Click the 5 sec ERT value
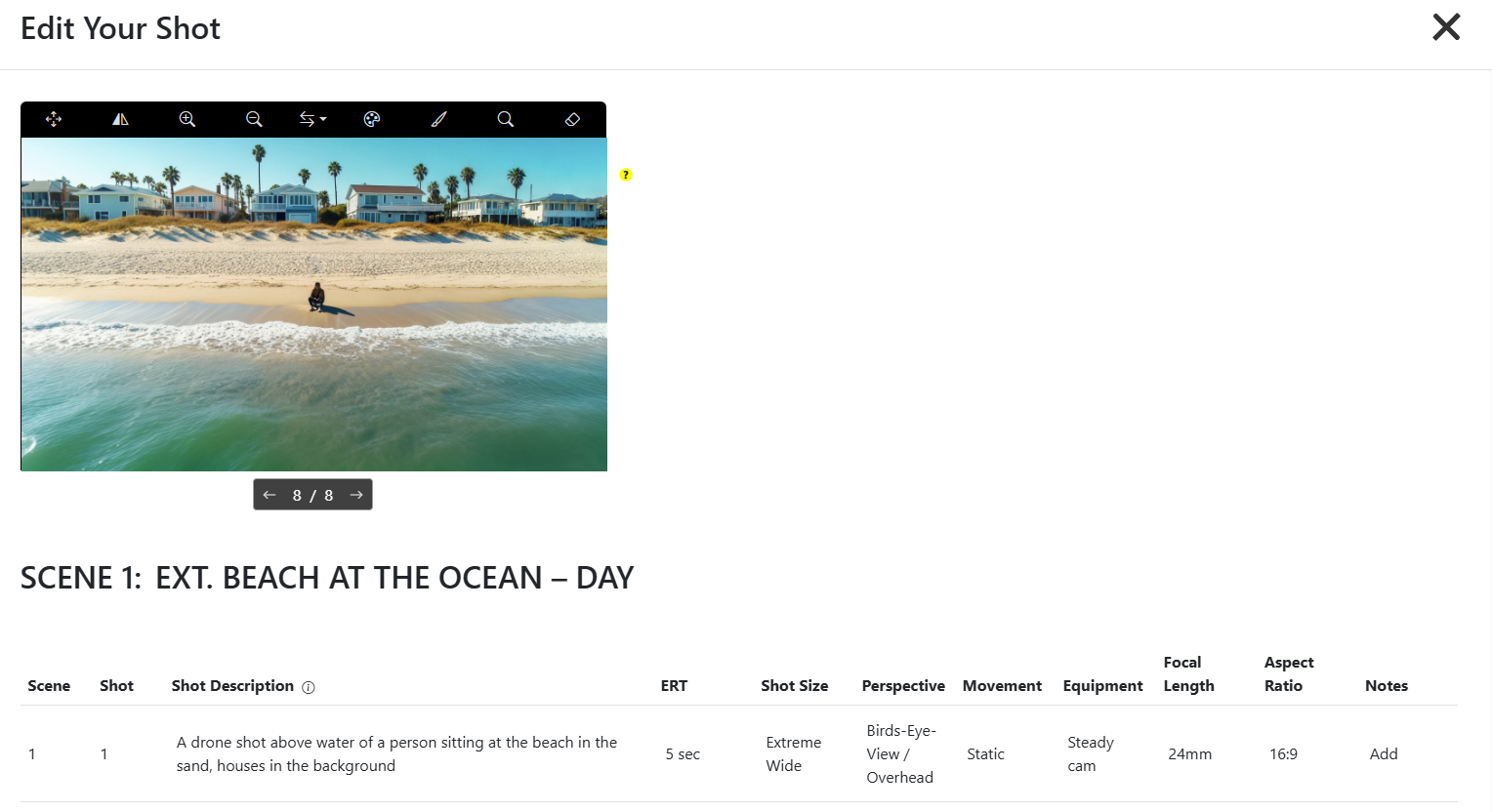Viewport: 1492px width, 812px height. [683, 753]
